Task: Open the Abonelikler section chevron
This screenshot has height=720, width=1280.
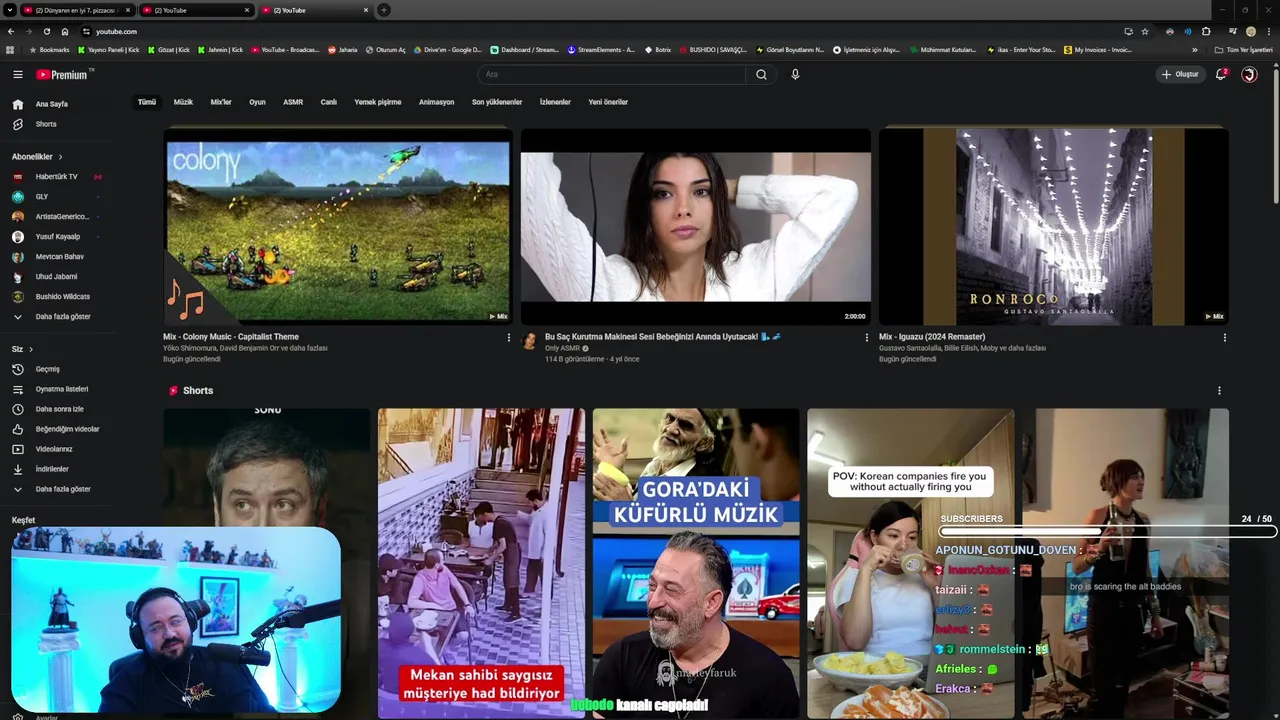Action: tap(60, 157)
